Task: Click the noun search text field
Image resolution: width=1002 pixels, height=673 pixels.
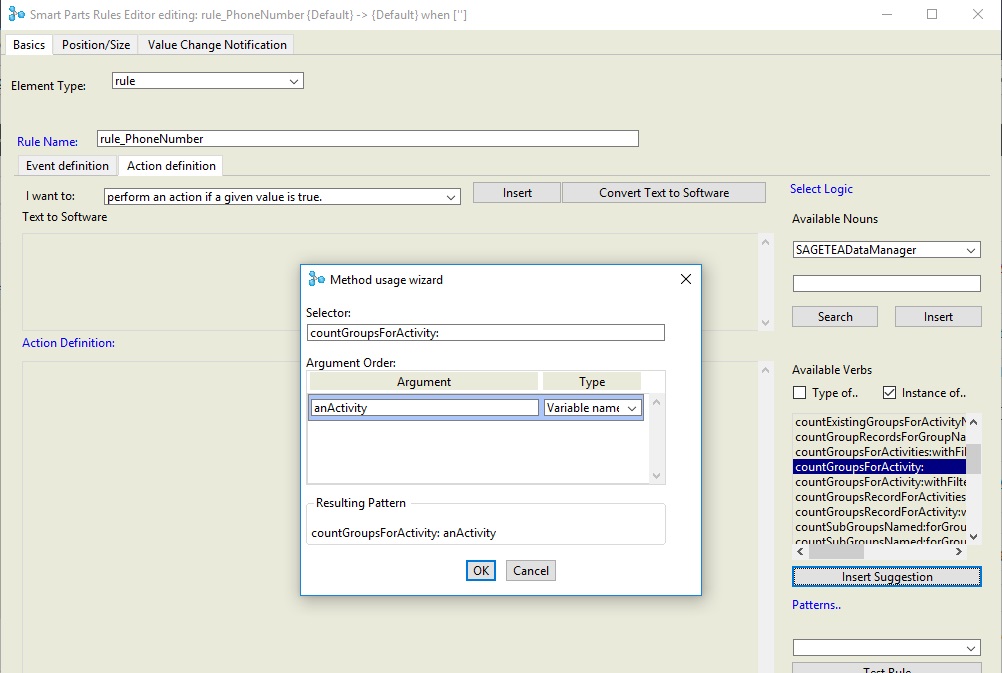Action: [x=886, y=283]
